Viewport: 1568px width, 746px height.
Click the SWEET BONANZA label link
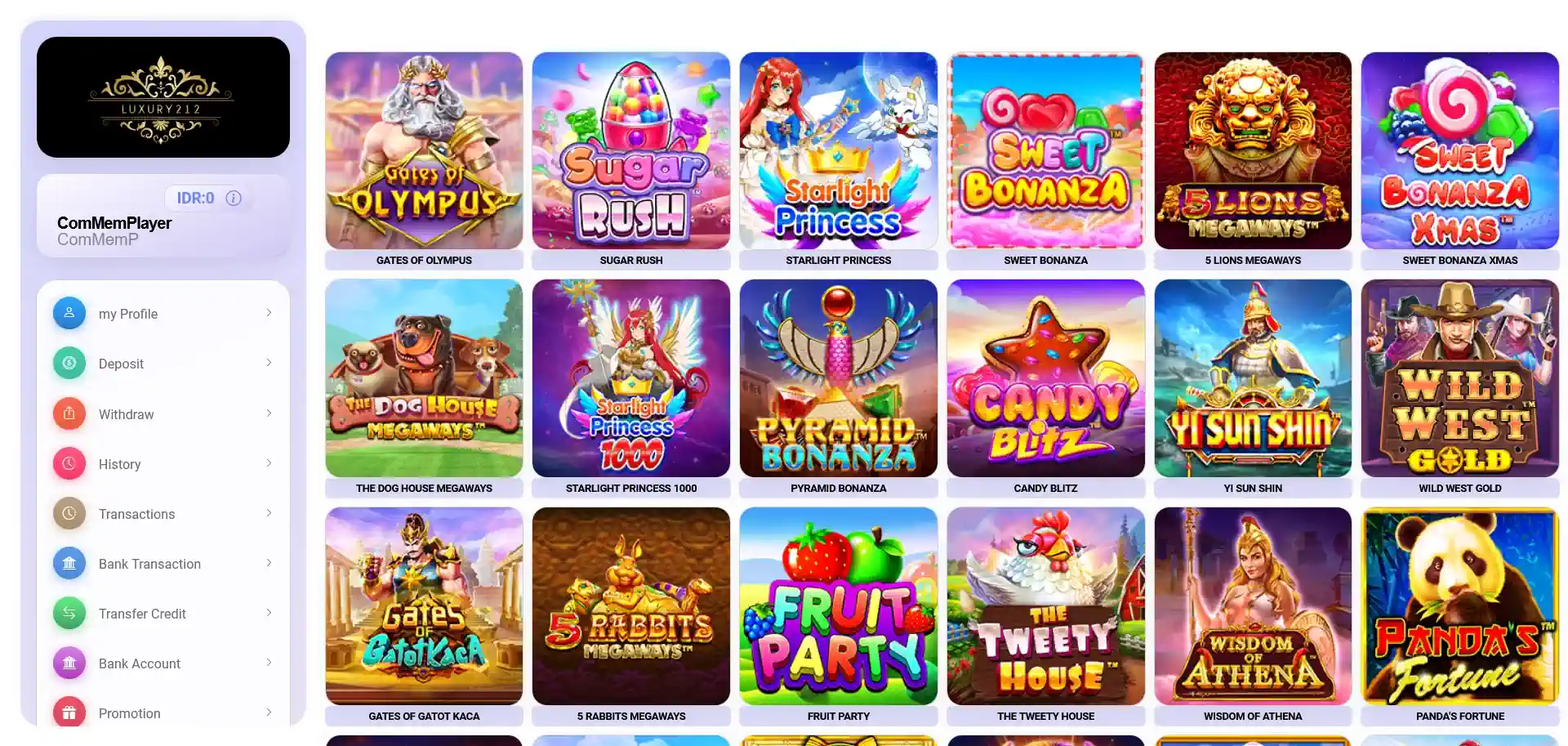click(1045, 260)
